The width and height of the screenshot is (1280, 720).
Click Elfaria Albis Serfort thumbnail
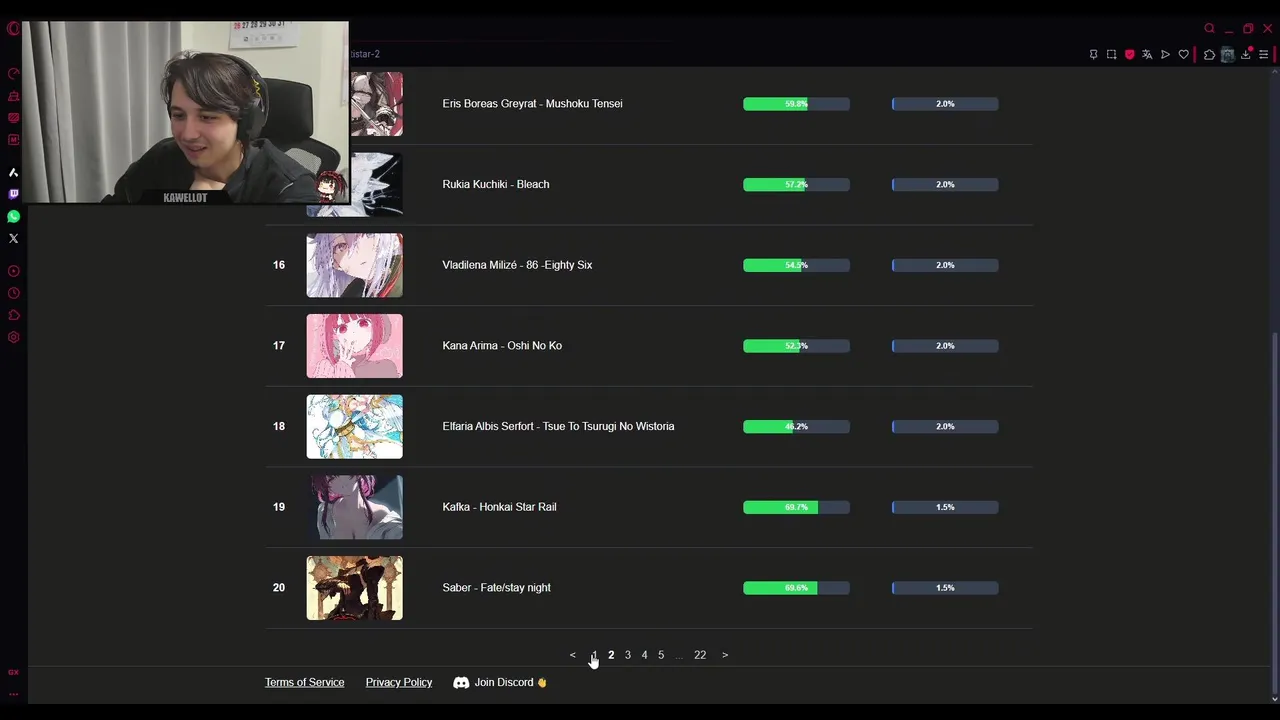tap(355, 427)
